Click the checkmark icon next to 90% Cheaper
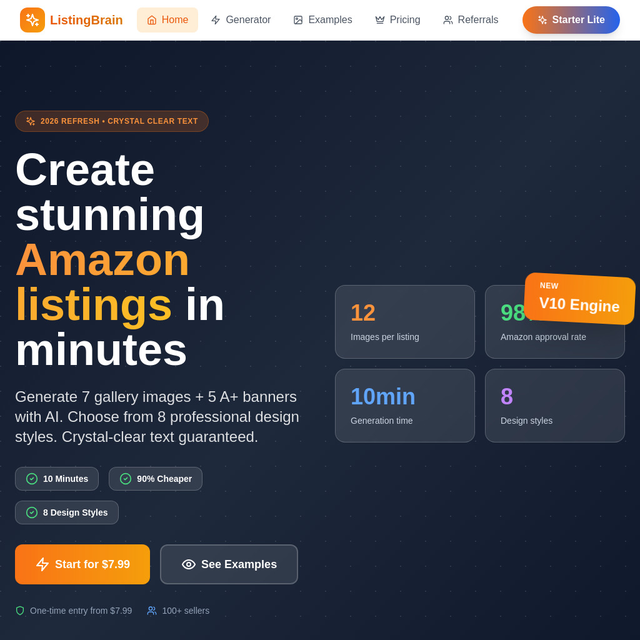The height and width of the screenshot is (640, 640). tap(125, 479)
